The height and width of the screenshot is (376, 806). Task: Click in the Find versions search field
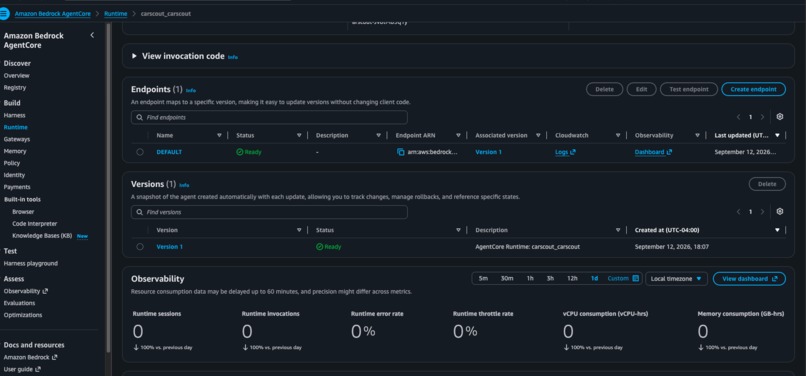(x=269, y=212)
